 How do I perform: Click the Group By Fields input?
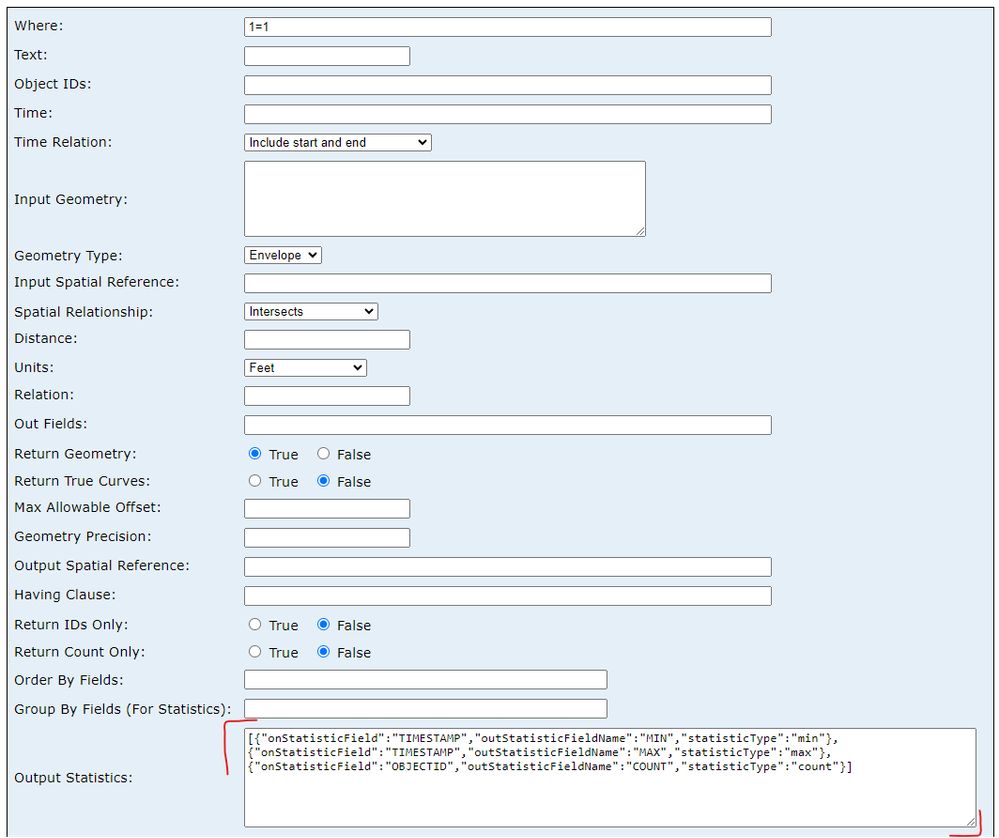point(425,709)
